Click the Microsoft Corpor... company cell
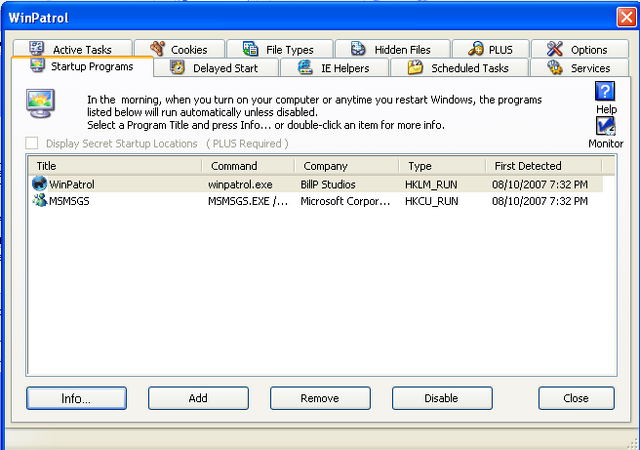The width and height of the screenshot is (640, 450). (x=345, y=201)
